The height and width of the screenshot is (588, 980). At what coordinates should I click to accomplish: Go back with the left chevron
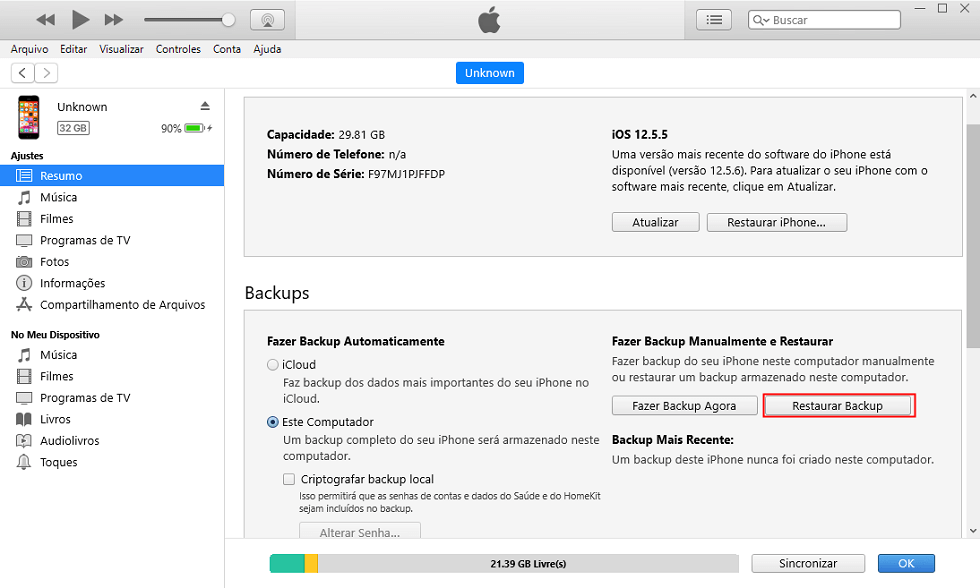pyautogui.click(x=22, y=73)
